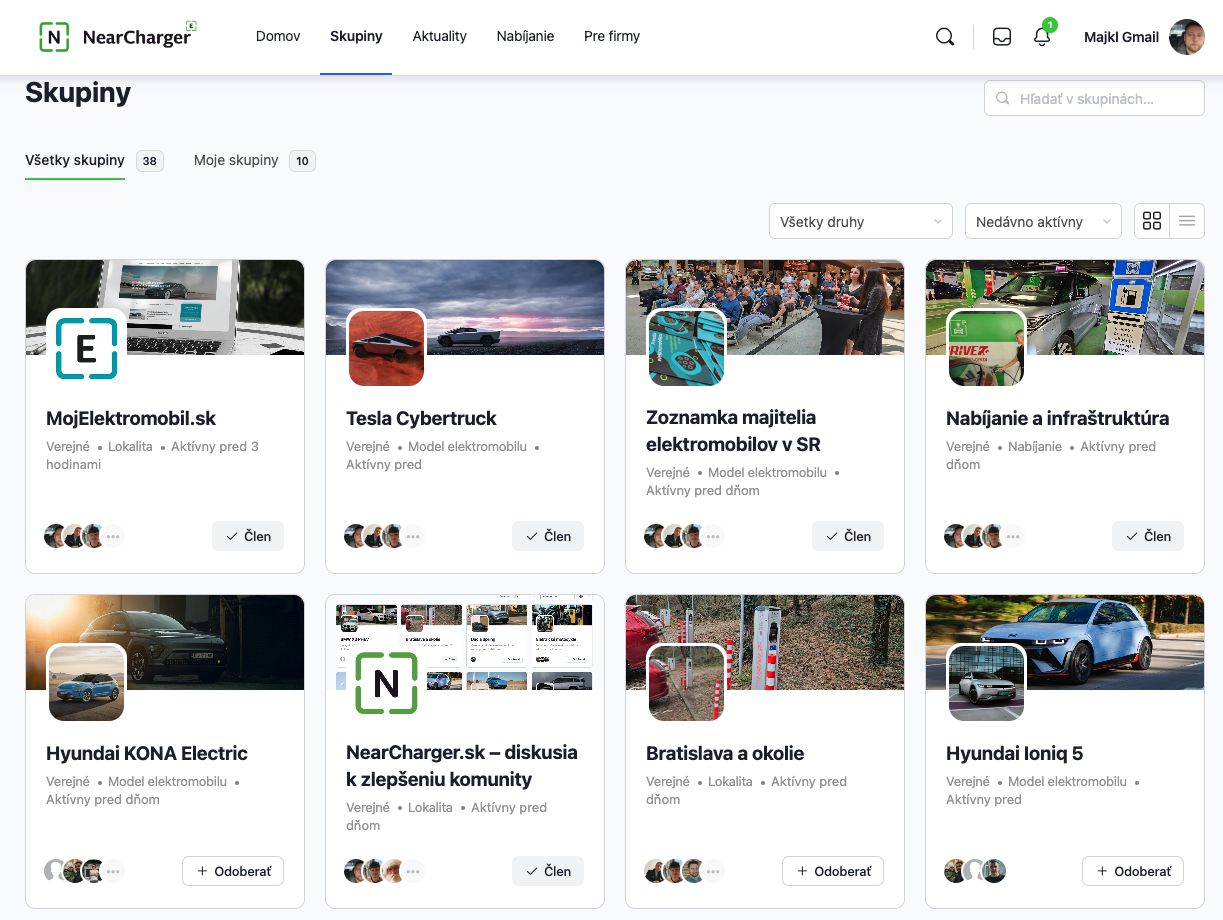Open Hyundai Ioniq 5 group avatar

986,682
